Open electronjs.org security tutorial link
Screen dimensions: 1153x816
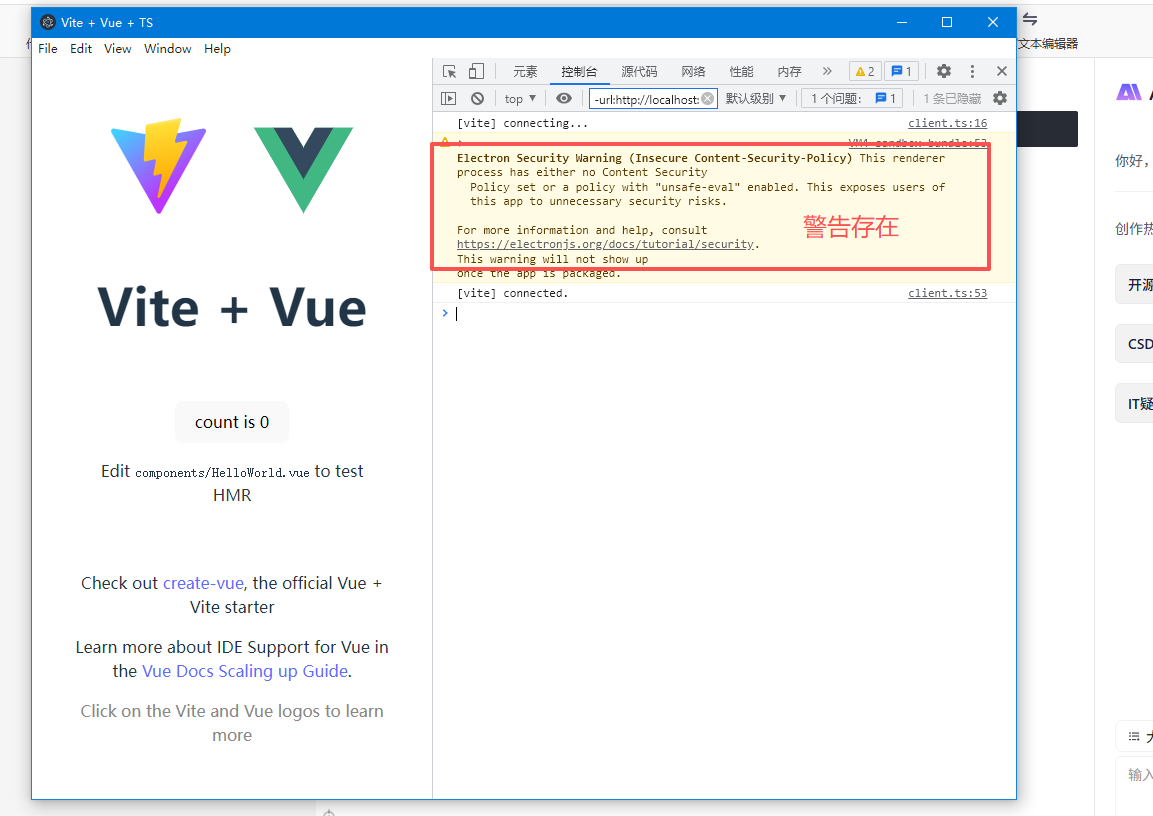[606, 244]
